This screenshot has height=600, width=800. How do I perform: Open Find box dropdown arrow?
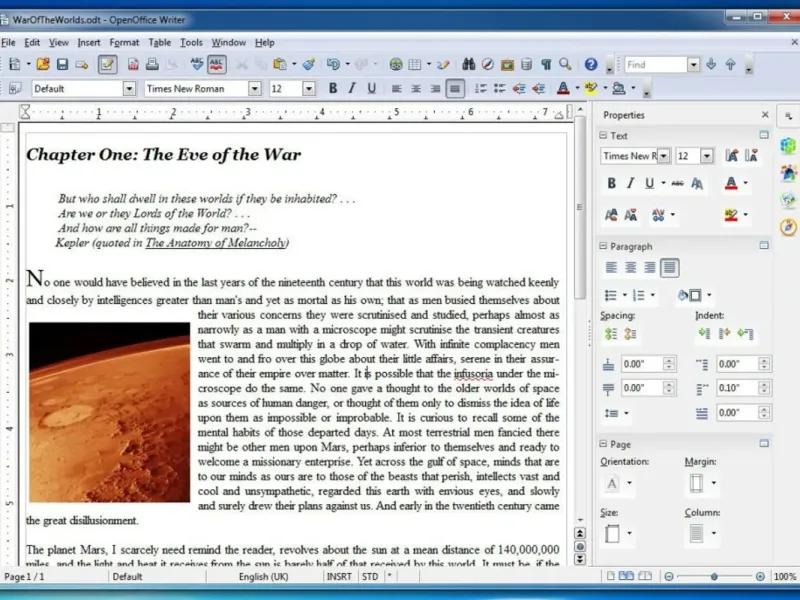click(x=693, y=64)
